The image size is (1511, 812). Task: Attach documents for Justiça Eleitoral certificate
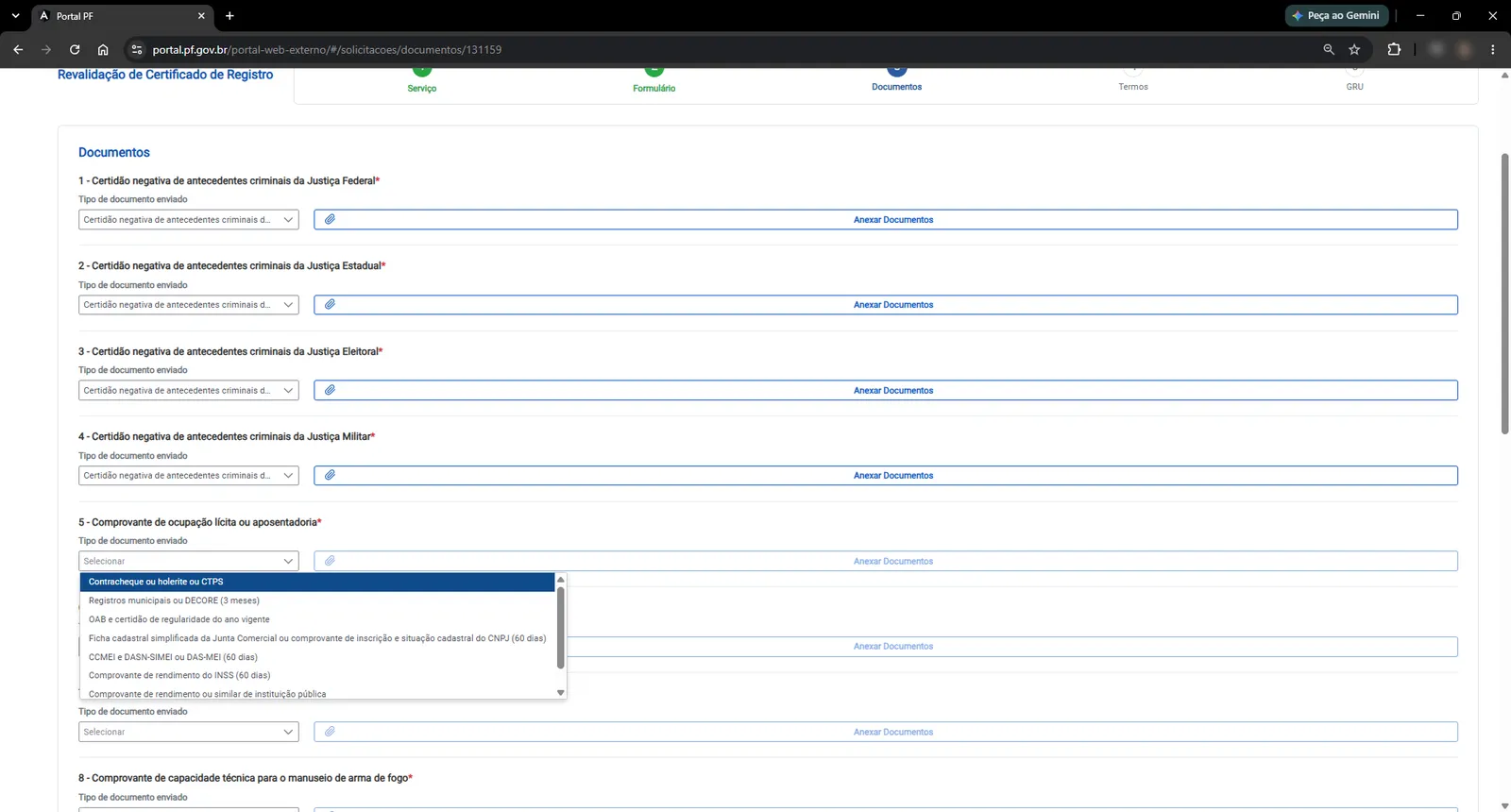point(886,390)
